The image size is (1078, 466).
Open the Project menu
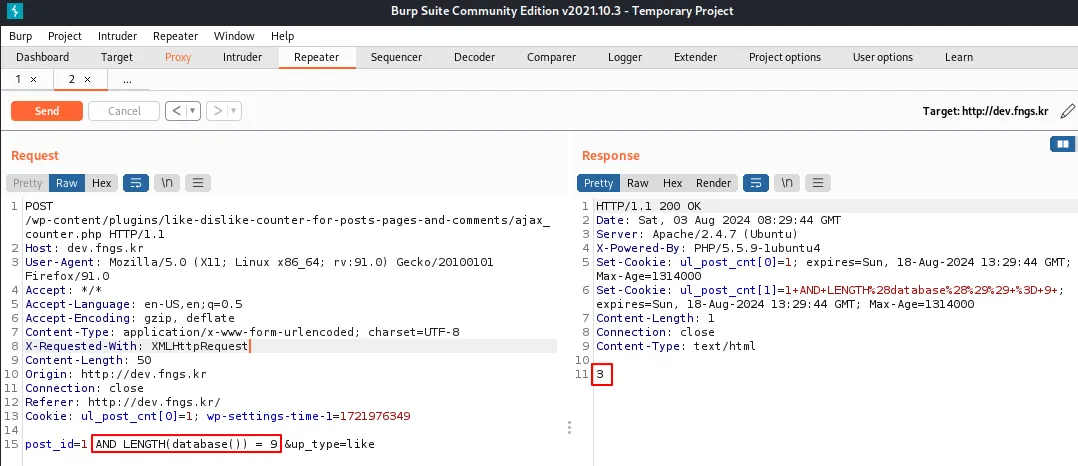coord(65,36)
